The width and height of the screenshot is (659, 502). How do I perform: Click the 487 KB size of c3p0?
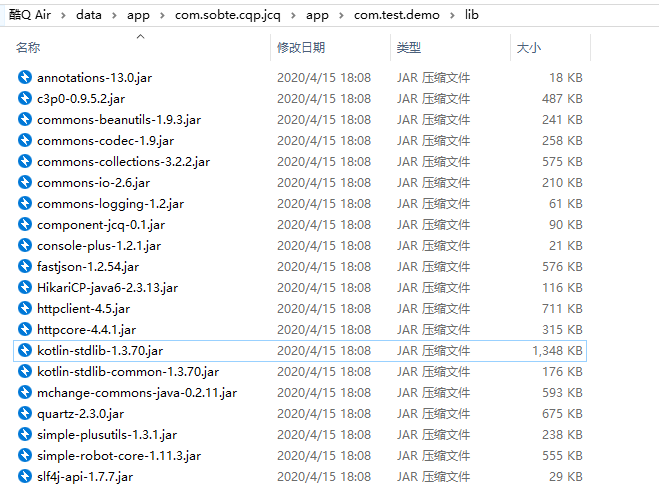[562, 98]
